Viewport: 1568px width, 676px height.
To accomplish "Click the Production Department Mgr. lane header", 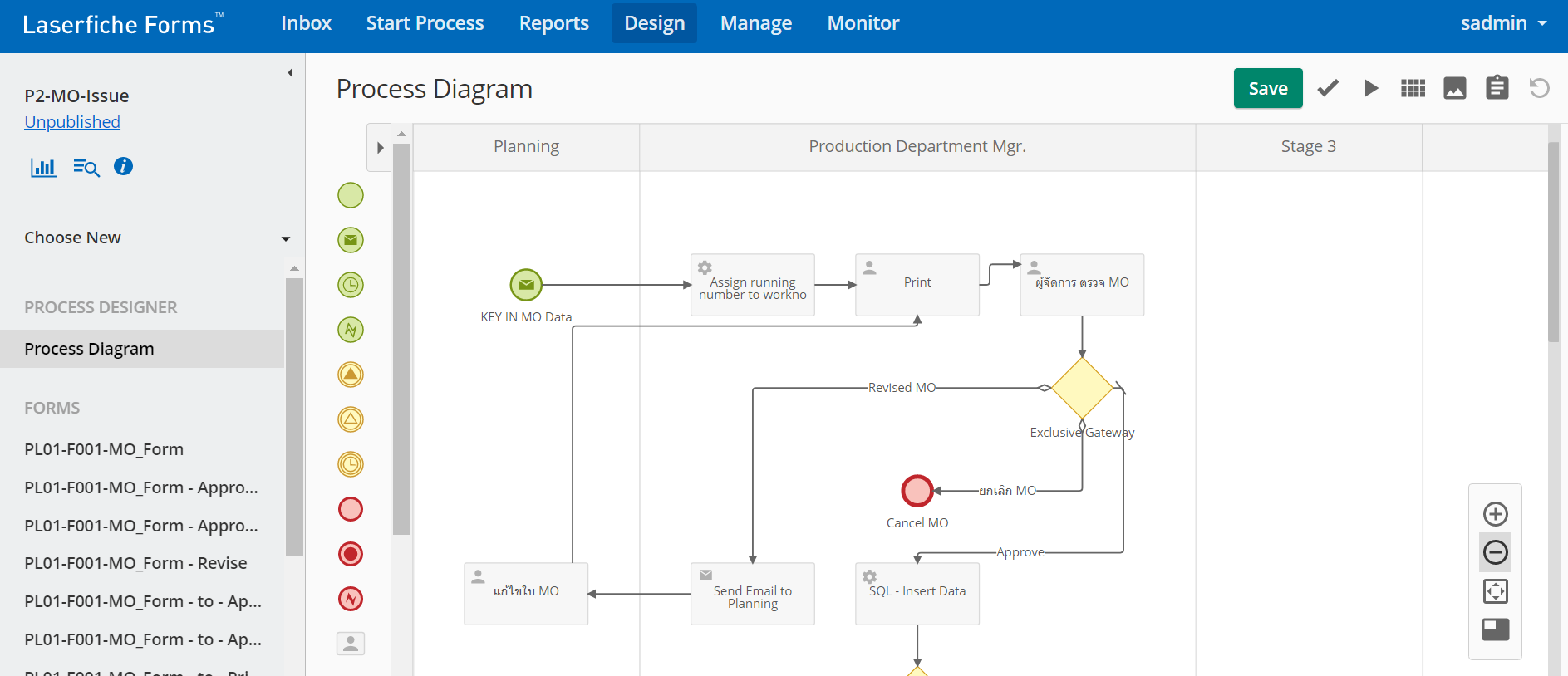I will coord(917,147).
